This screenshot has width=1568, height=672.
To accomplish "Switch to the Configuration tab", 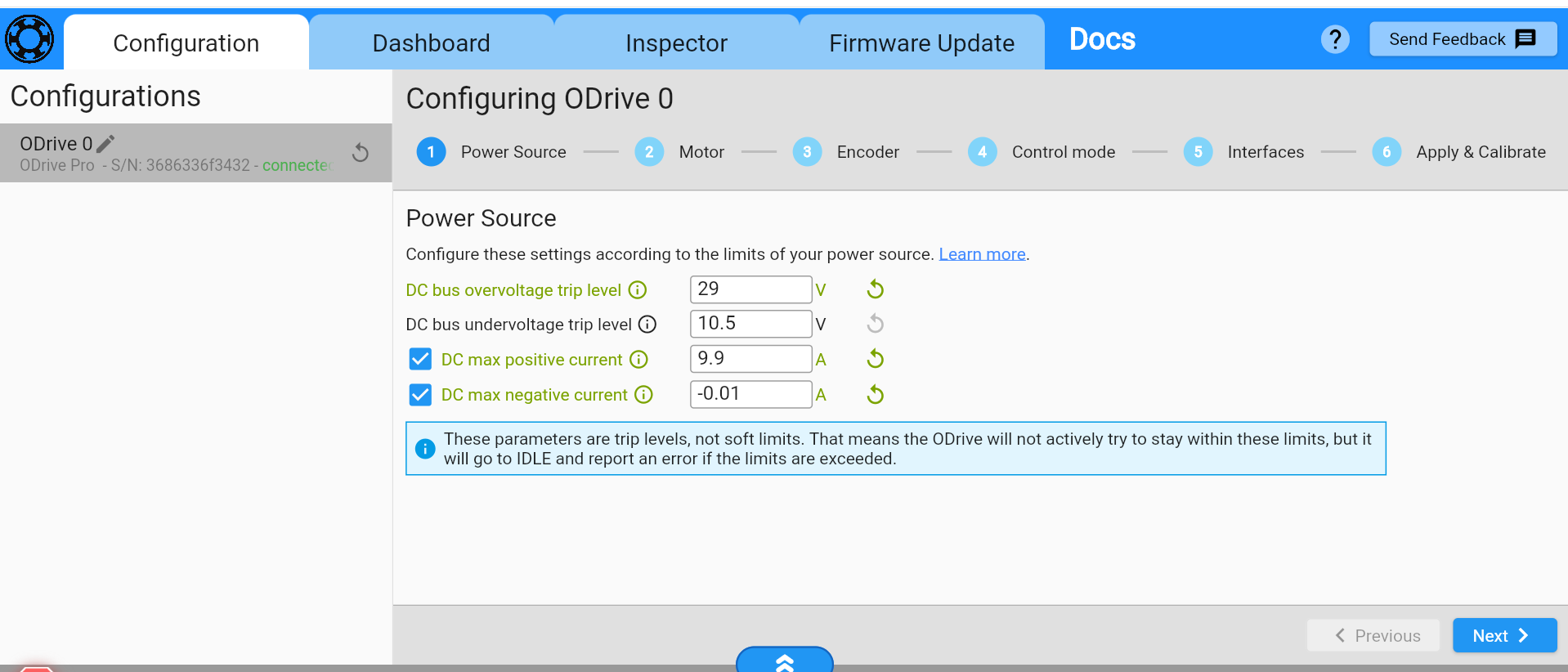I will (186, 43).
